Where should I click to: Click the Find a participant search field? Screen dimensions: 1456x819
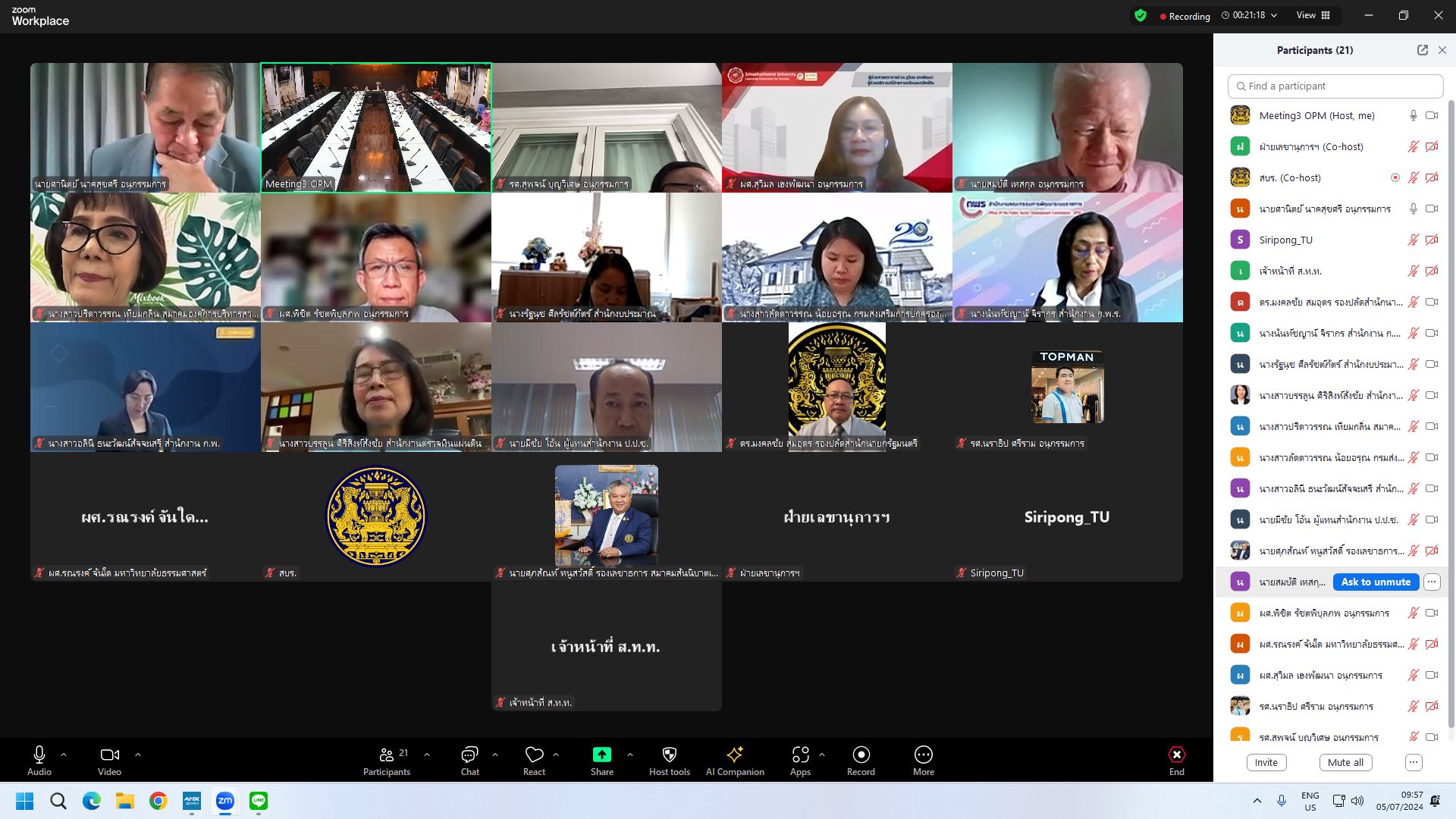1335,86
